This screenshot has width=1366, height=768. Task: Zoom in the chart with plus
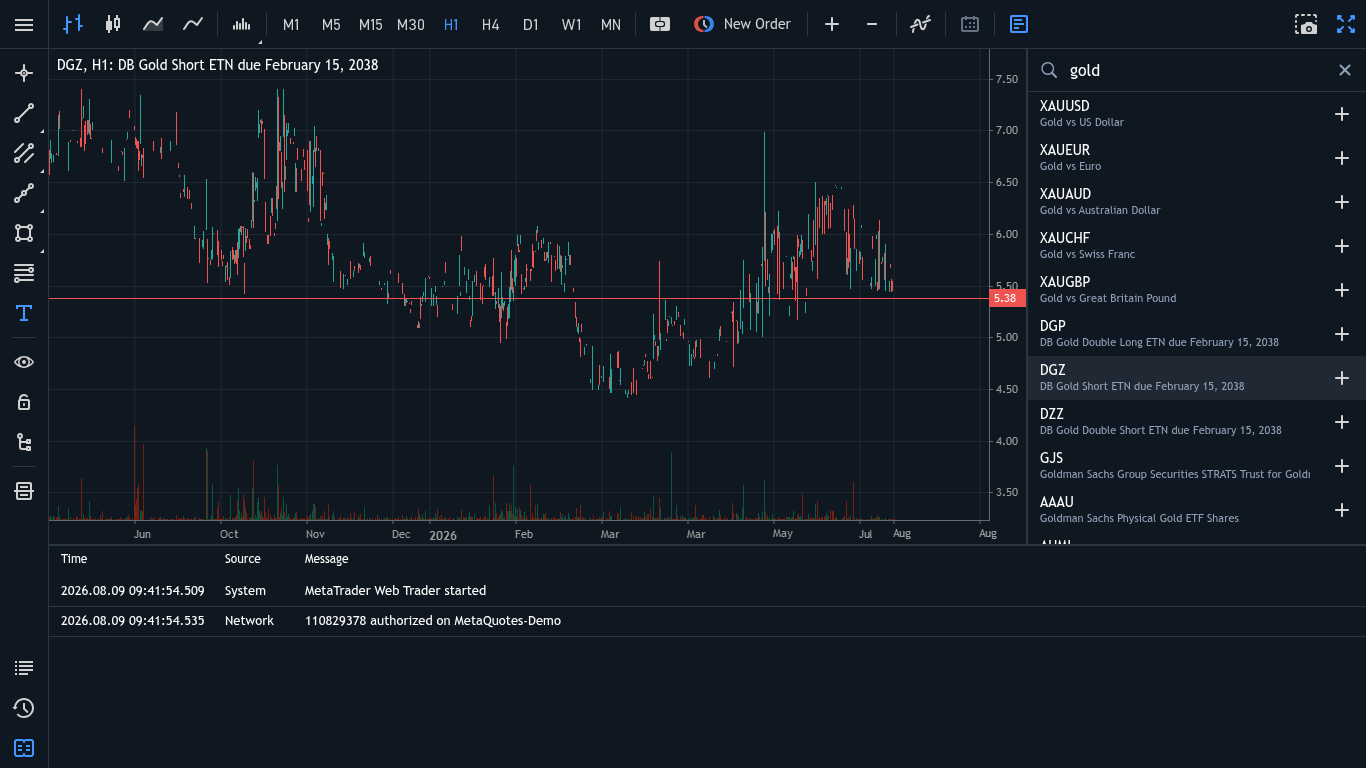pyautogui.click(x=832, y=24)
